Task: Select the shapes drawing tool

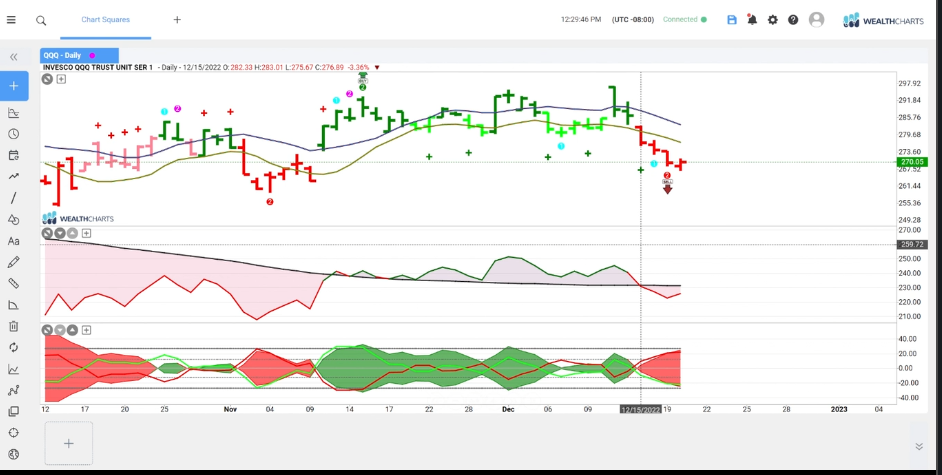Action: coord(14,220)
